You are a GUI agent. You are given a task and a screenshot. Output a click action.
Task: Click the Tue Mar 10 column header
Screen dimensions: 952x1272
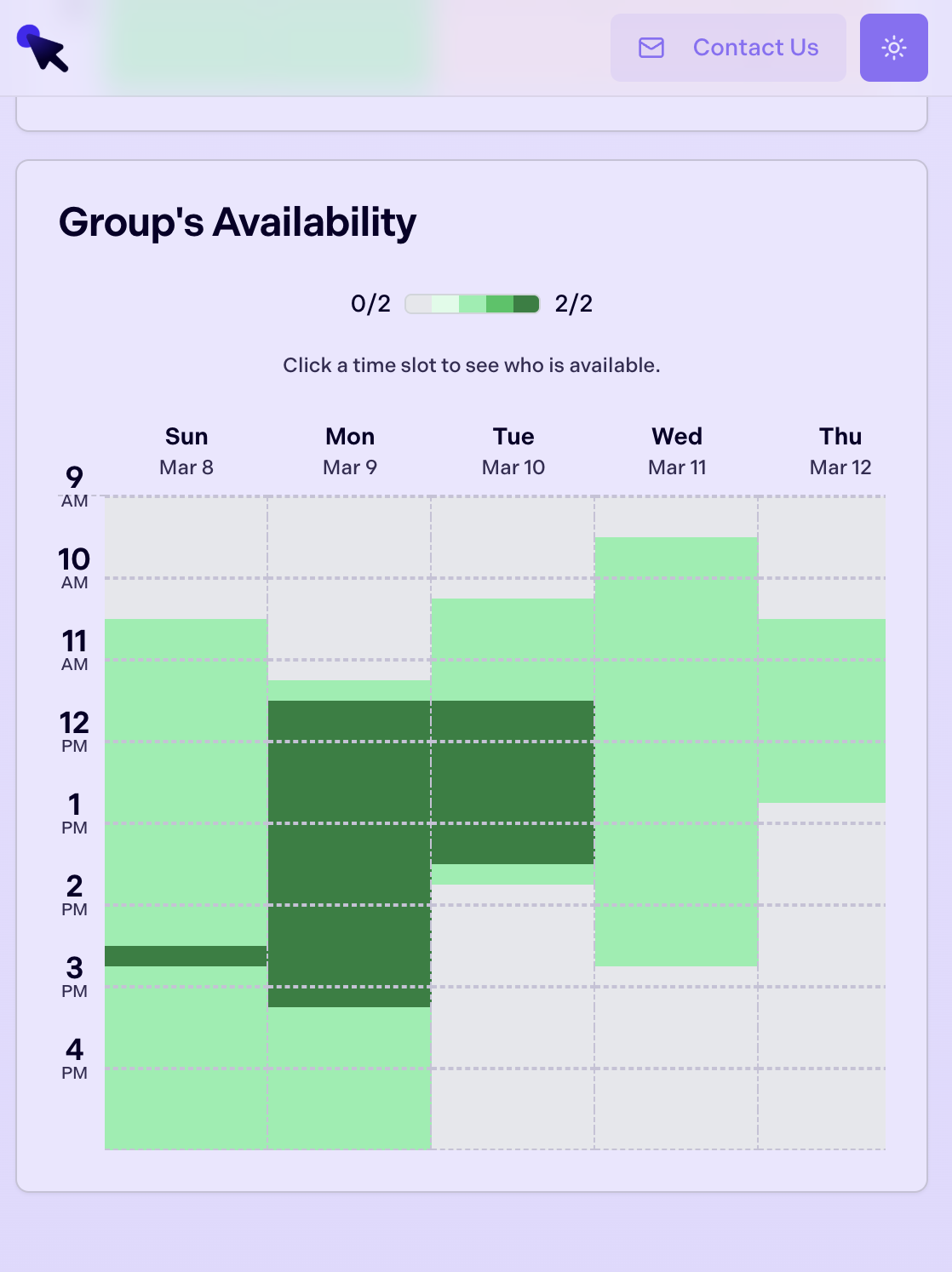coord(513,451)
